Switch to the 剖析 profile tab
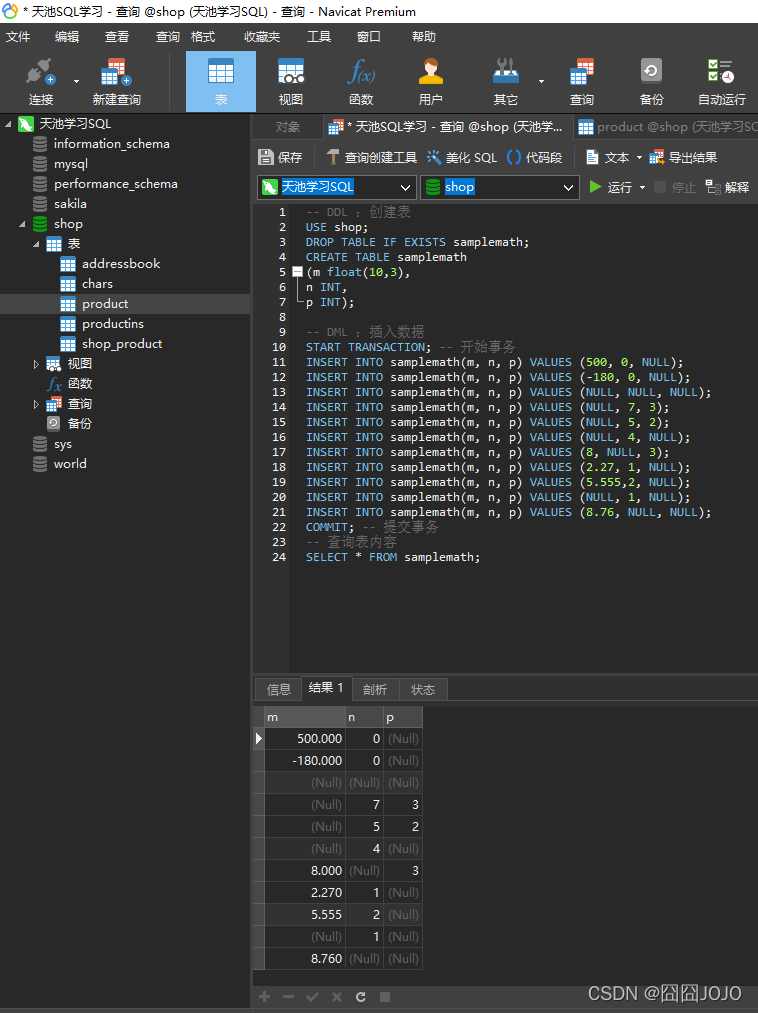This screenshot has width=758, height=1013. pos(375,689)
